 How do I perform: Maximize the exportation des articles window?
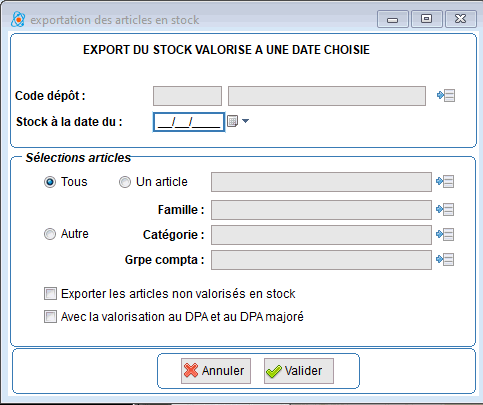[427, 19]
